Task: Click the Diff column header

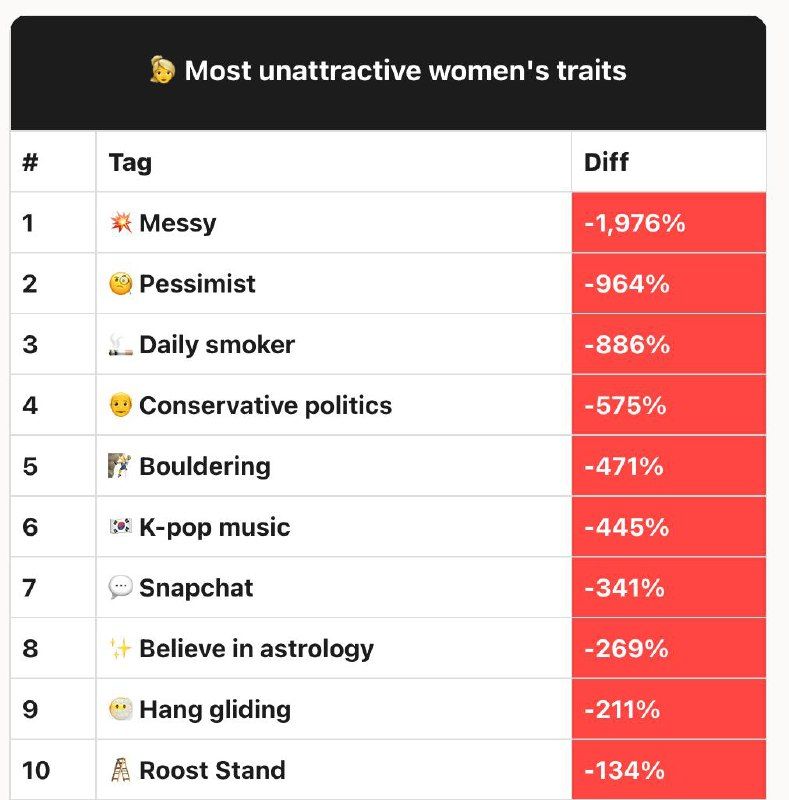Action: coord(606,162)
